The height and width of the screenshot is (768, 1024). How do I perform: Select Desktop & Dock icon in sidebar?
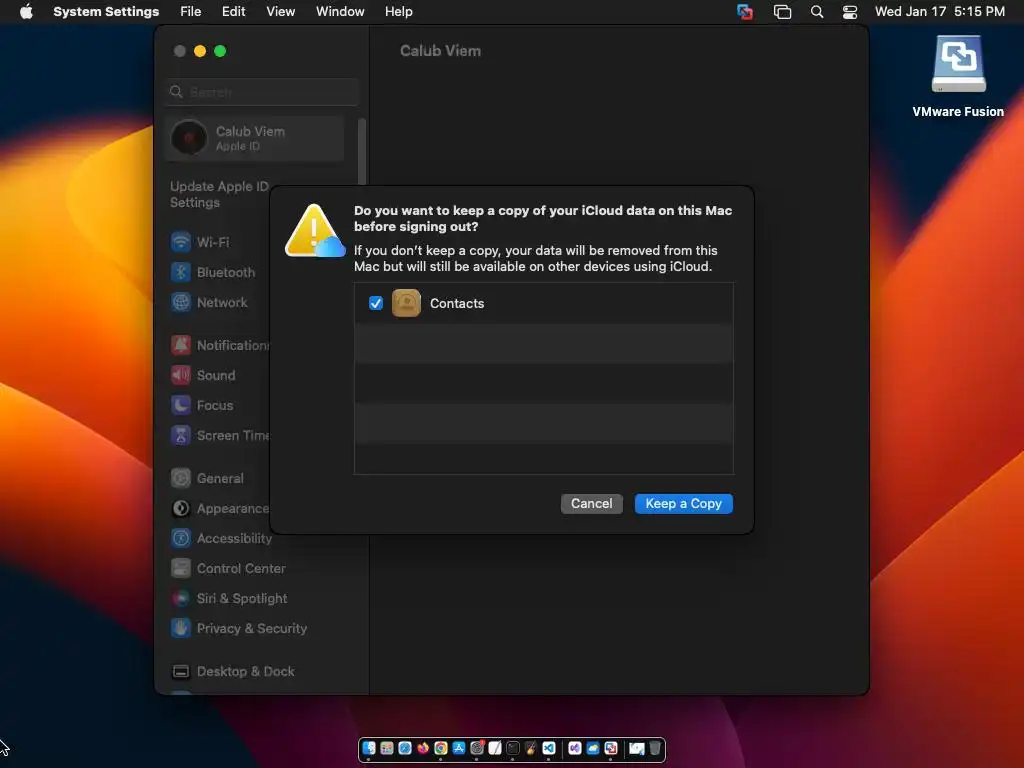(181, 671)
